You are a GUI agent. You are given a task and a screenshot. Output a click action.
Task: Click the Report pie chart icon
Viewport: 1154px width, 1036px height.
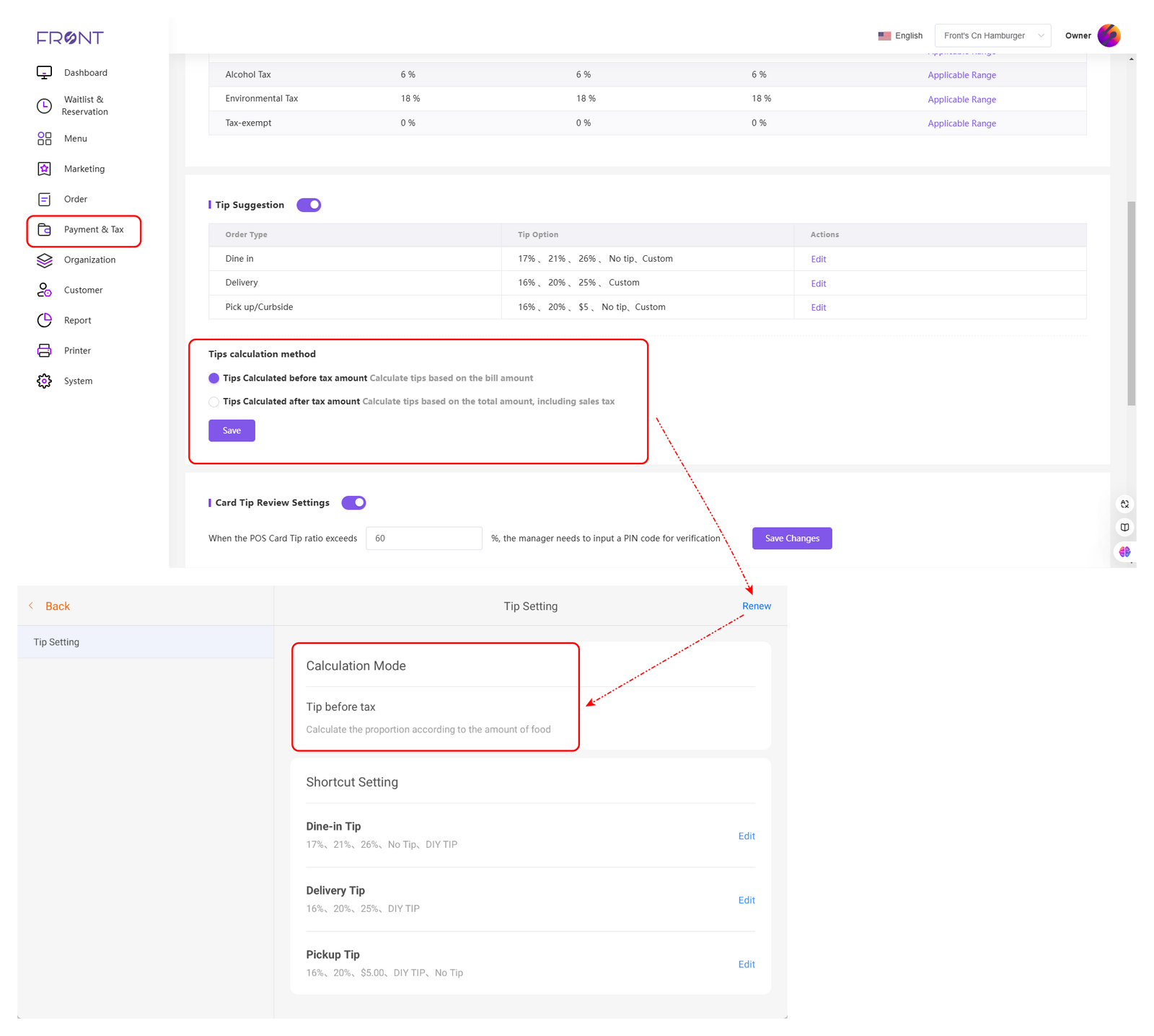coord(44,320)
